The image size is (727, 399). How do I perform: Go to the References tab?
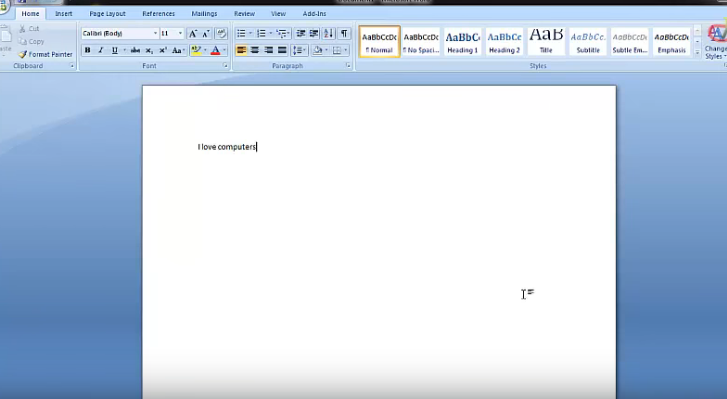click(x=158, y=14)
